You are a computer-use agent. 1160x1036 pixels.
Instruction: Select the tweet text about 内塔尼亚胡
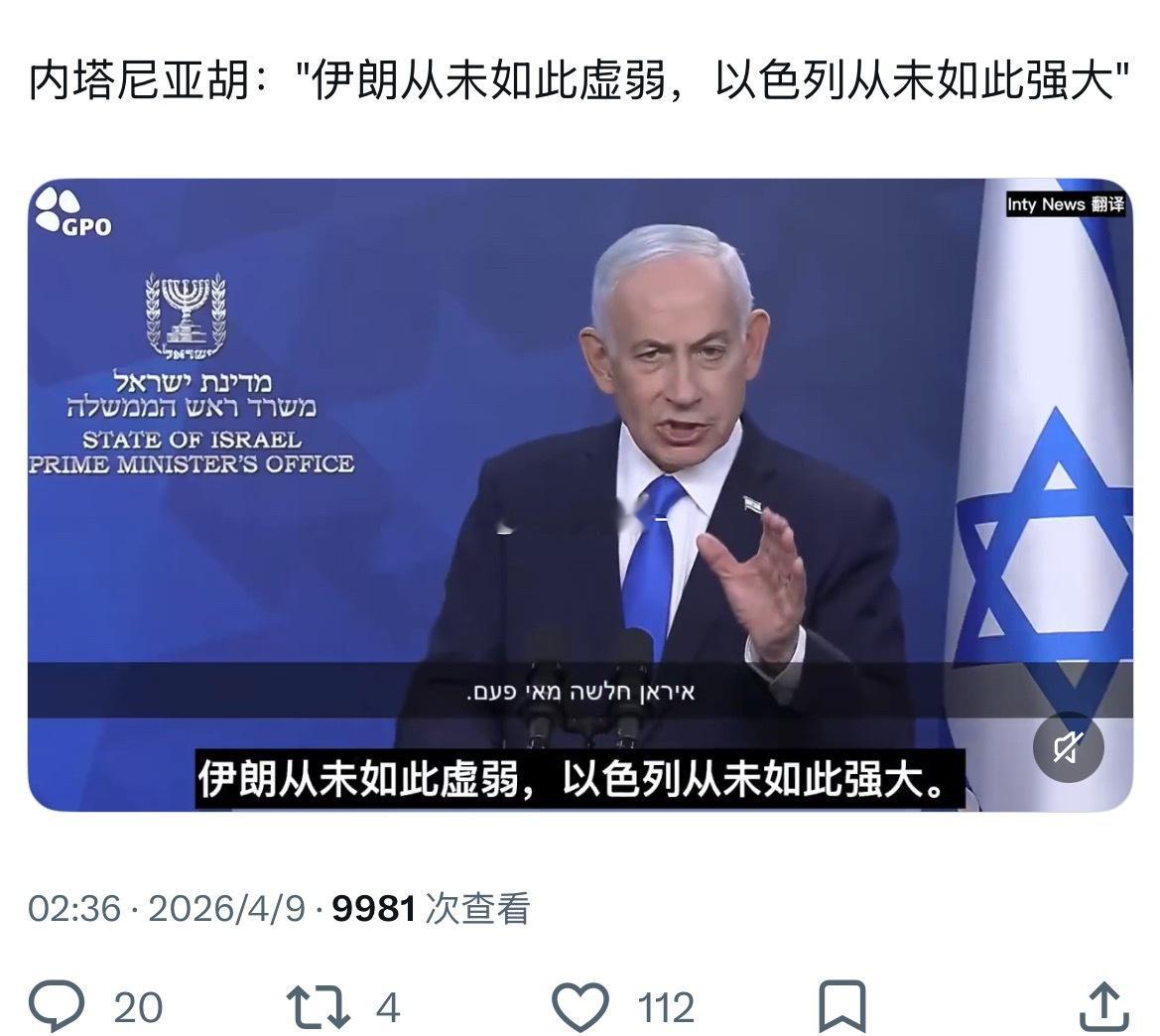coord(580,80)
